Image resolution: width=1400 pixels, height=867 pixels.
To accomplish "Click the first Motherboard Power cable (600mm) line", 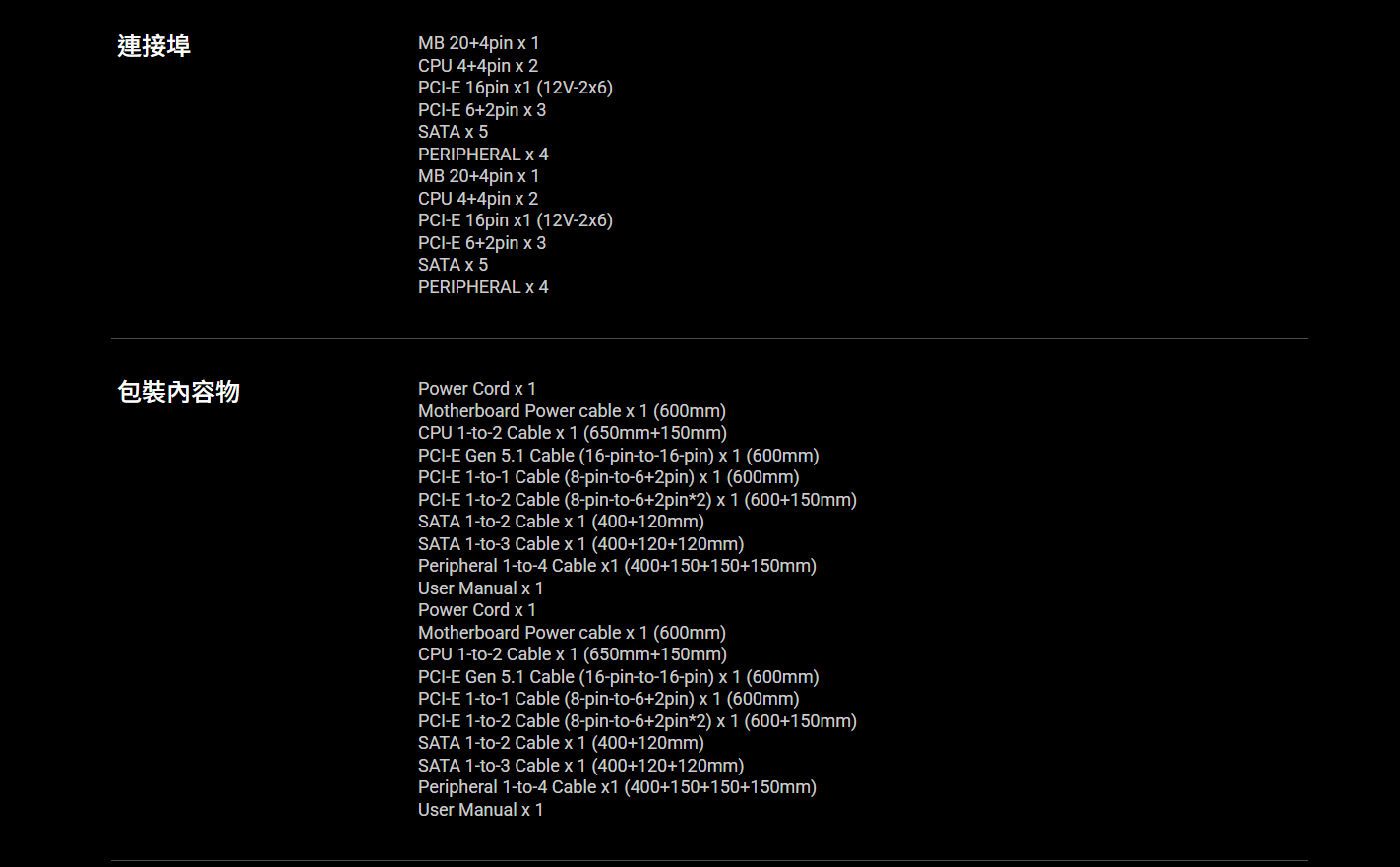I will (x=571, y=411).
